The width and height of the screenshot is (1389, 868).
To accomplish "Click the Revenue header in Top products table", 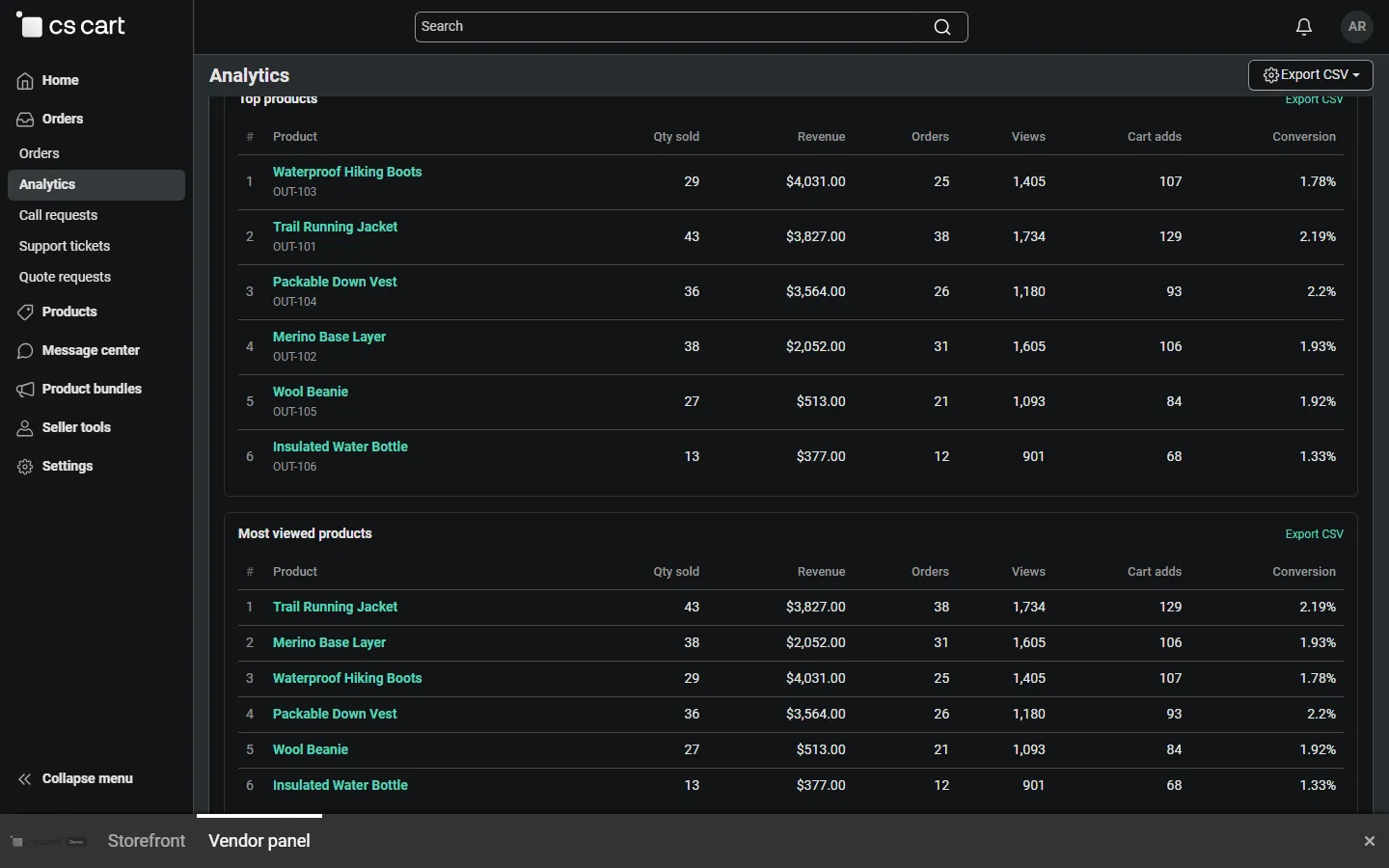I will [x=821, y=137].
